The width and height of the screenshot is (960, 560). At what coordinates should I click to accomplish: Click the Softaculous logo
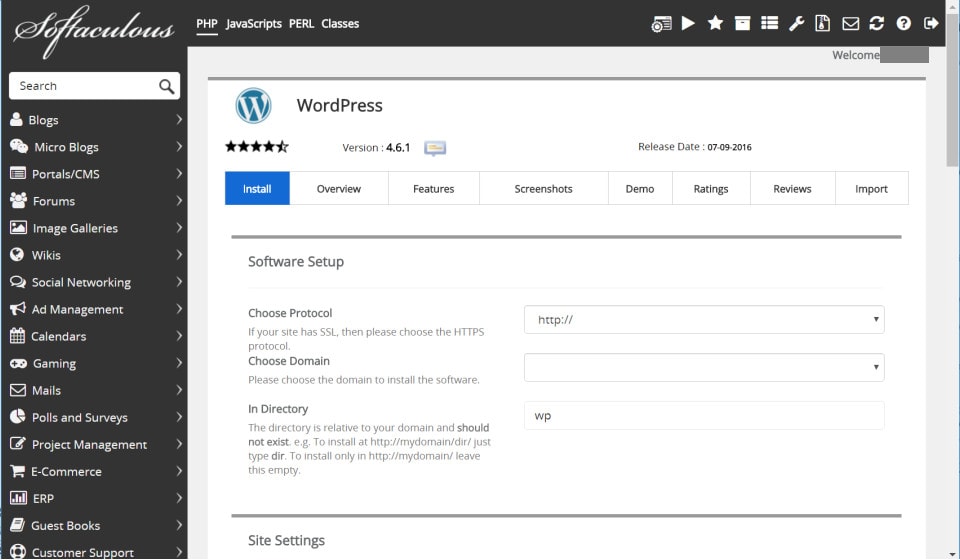[x=93, y=32]
